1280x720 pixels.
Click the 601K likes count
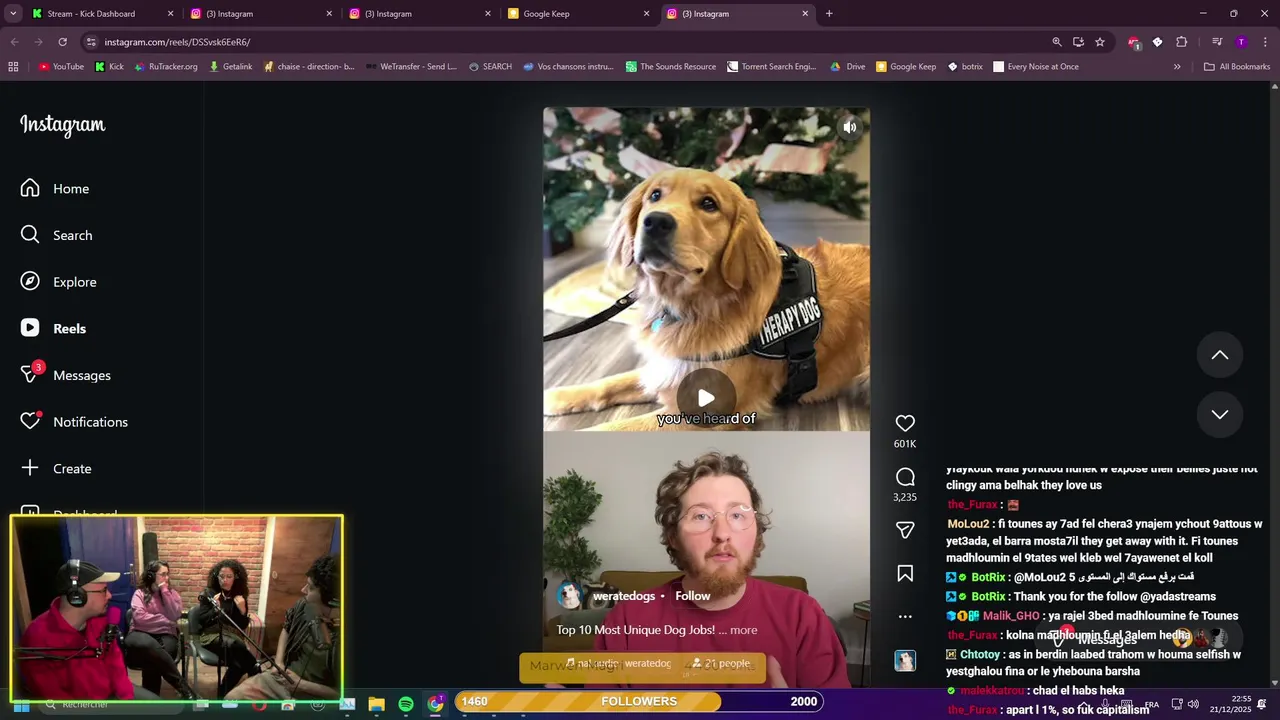coord(905,444)
